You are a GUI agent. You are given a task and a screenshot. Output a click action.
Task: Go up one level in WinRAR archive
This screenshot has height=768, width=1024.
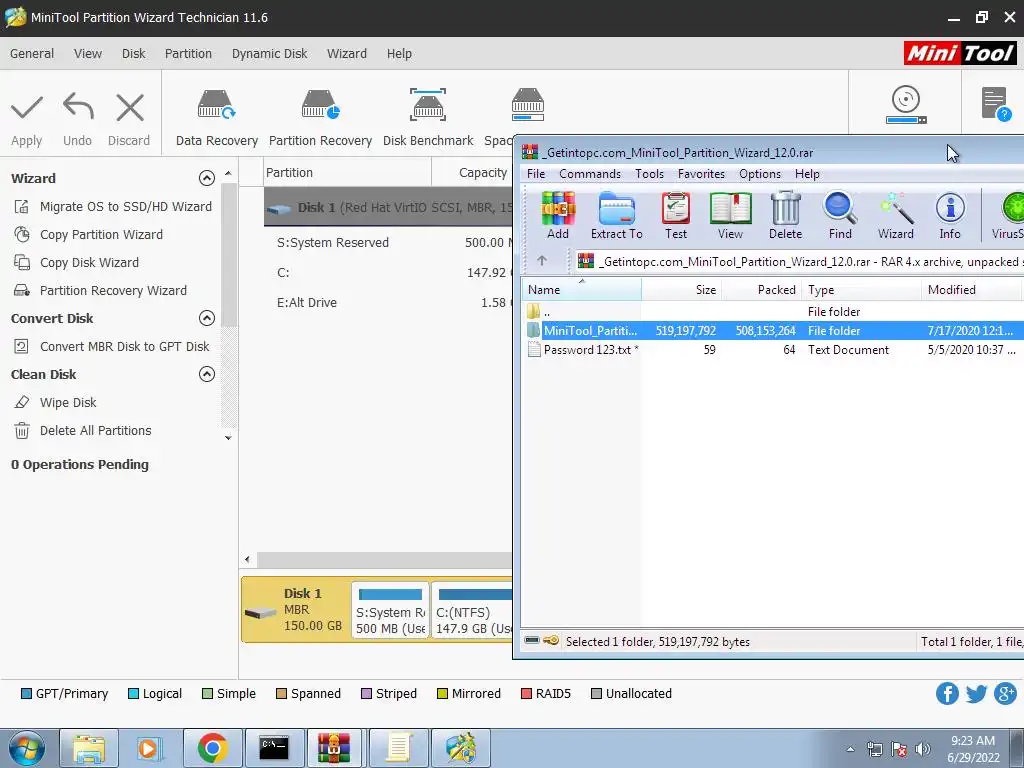tap(542, 261)
